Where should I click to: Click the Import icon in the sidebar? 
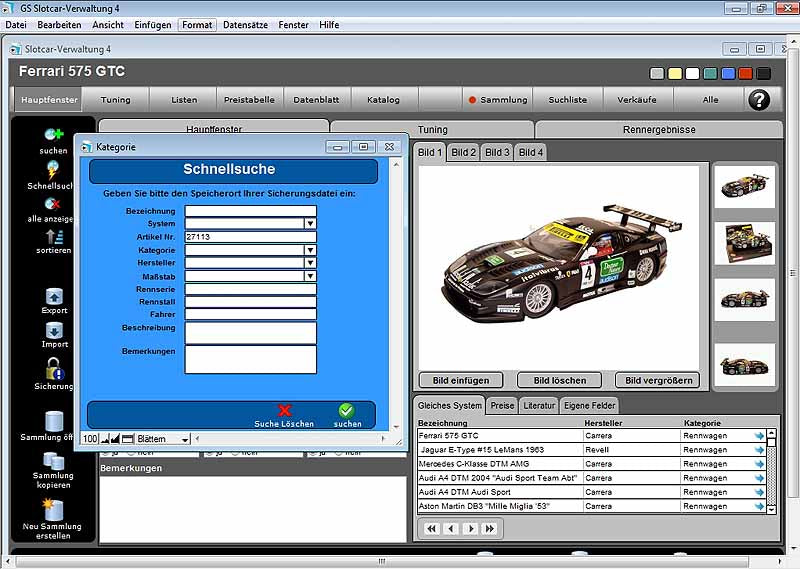pos(54,330)
